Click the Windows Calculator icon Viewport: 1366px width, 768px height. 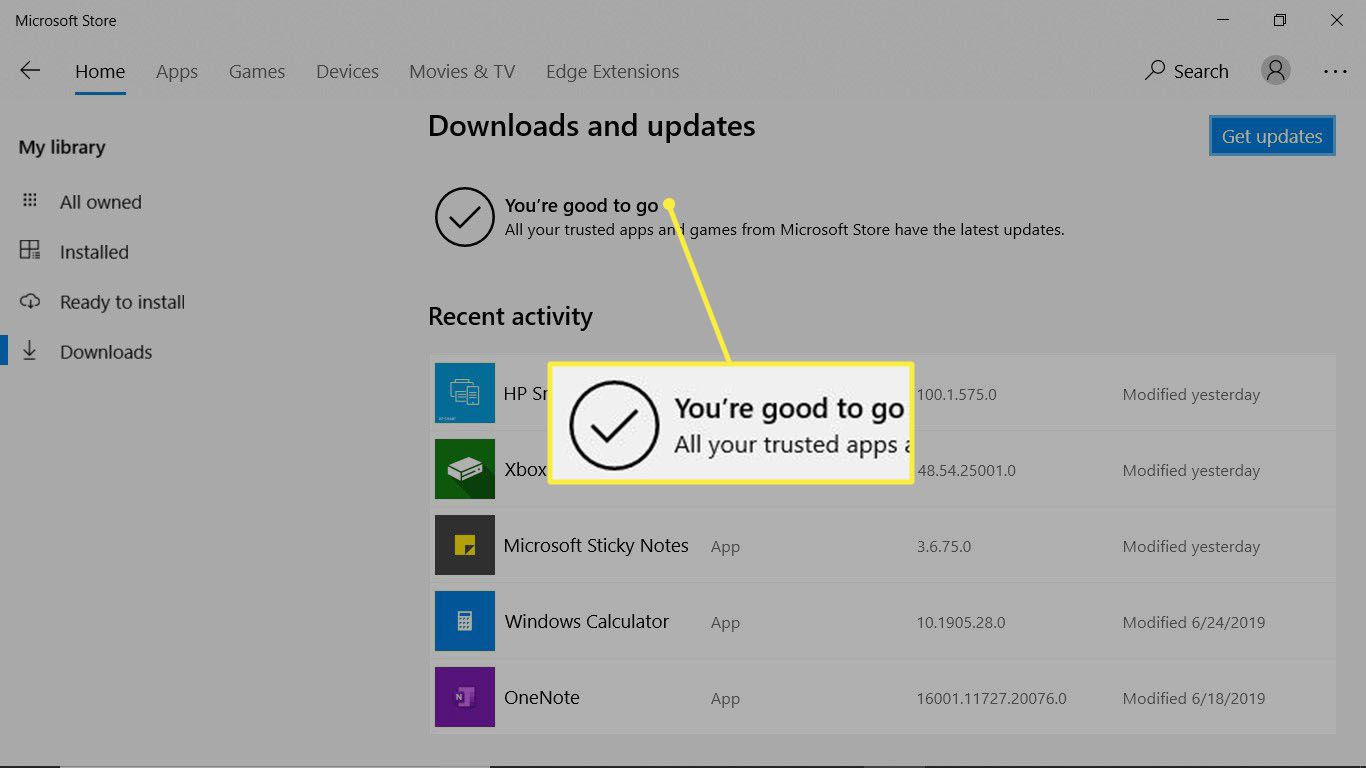pyautogui.click(x=465, y=621)
